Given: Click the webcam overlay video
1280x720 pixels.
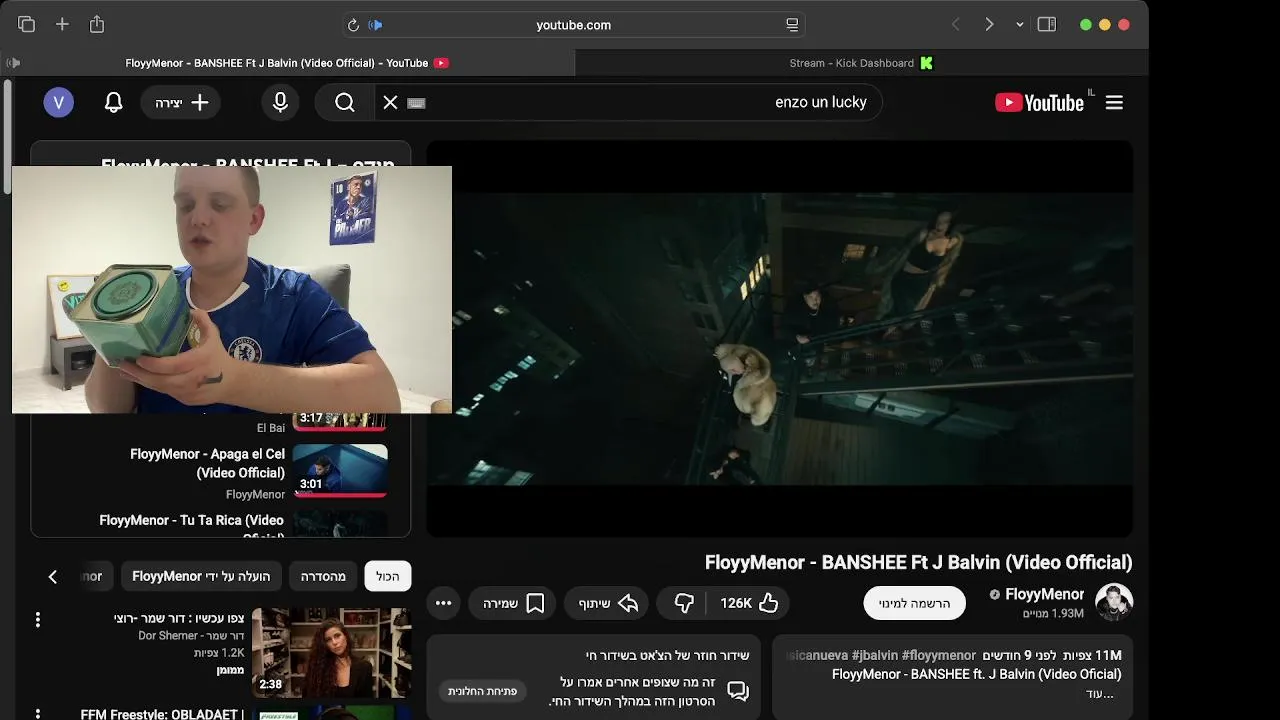Looking at the screenshot, I should pyautogui.click(x=232, y=289).
